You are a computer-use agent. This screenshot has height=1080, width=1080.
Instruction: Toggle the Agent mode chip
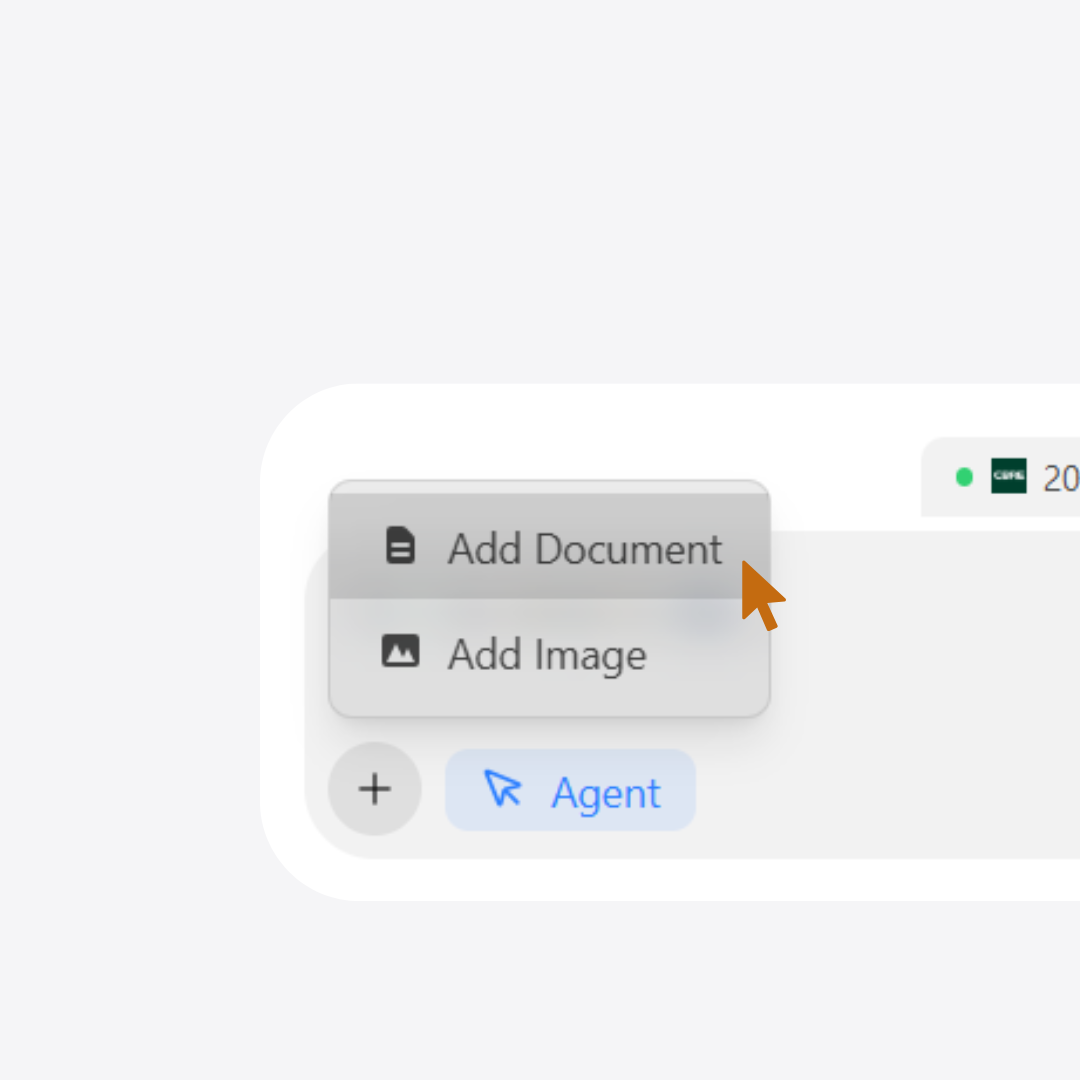click(570, 790)
